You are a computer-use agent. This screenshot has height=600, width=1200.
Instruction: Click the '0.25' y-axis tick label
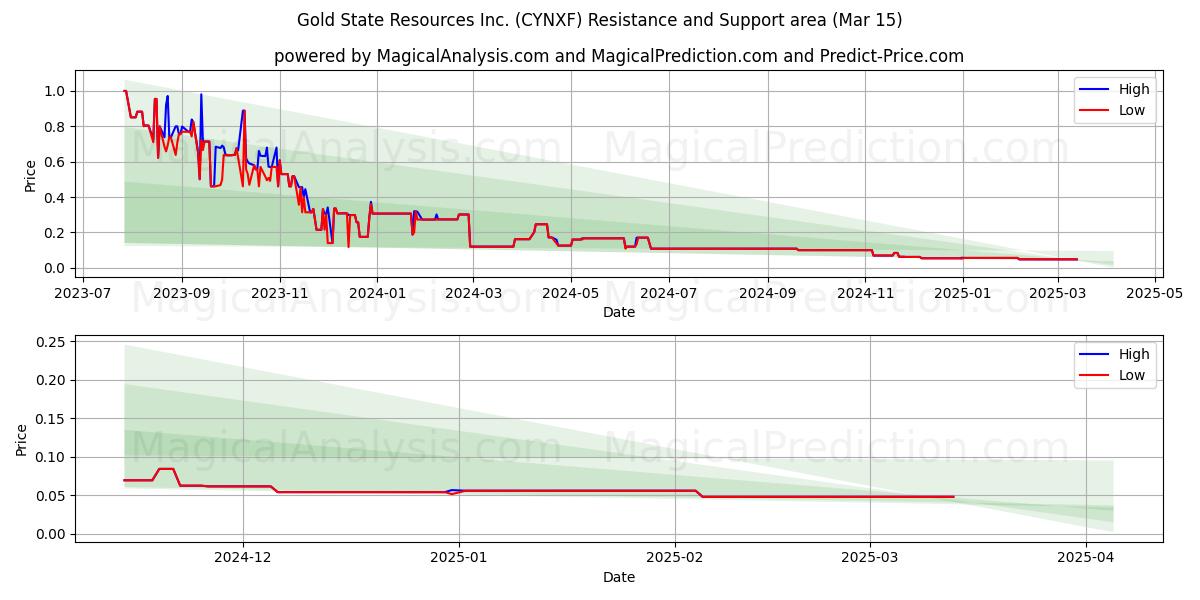pos(52,342)
